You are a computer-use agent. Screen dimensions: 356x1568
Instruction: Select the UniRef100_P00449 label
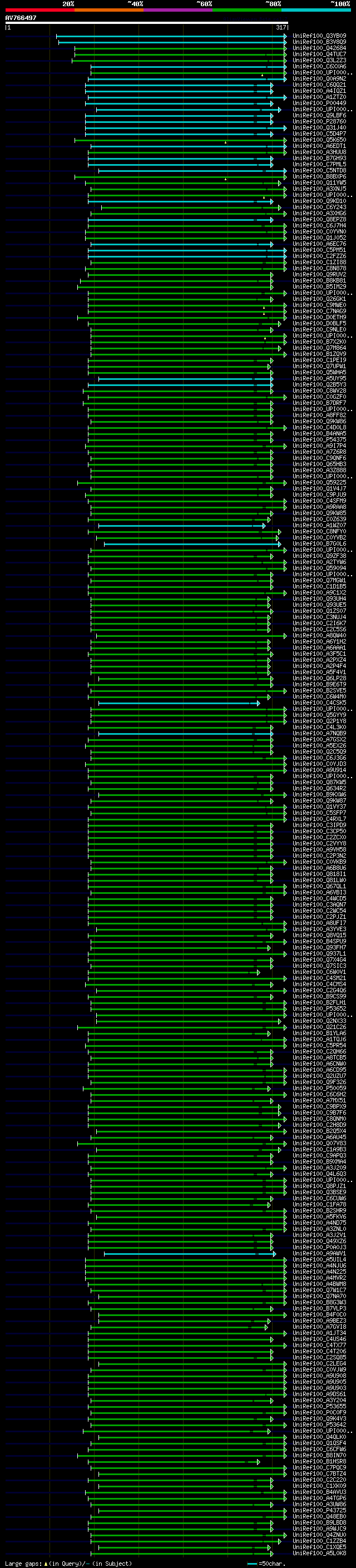pyautogui.click(x=319, y=103)
